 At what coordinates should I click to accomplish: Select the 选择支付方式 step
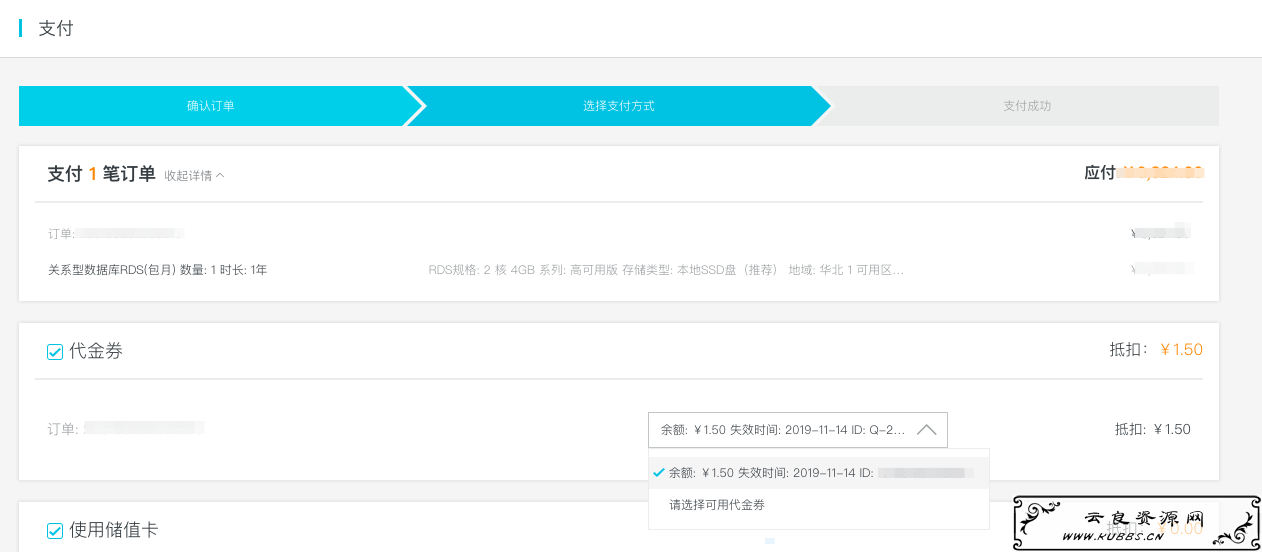(618, 106)
